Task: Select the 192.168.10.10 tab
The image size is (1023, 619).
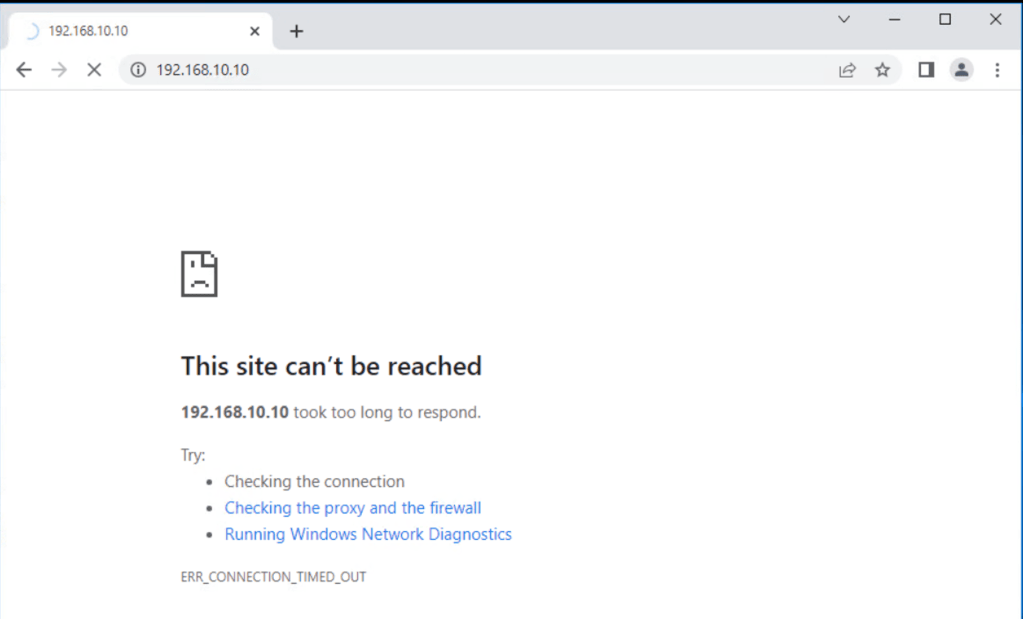Action: click(130, 31)
